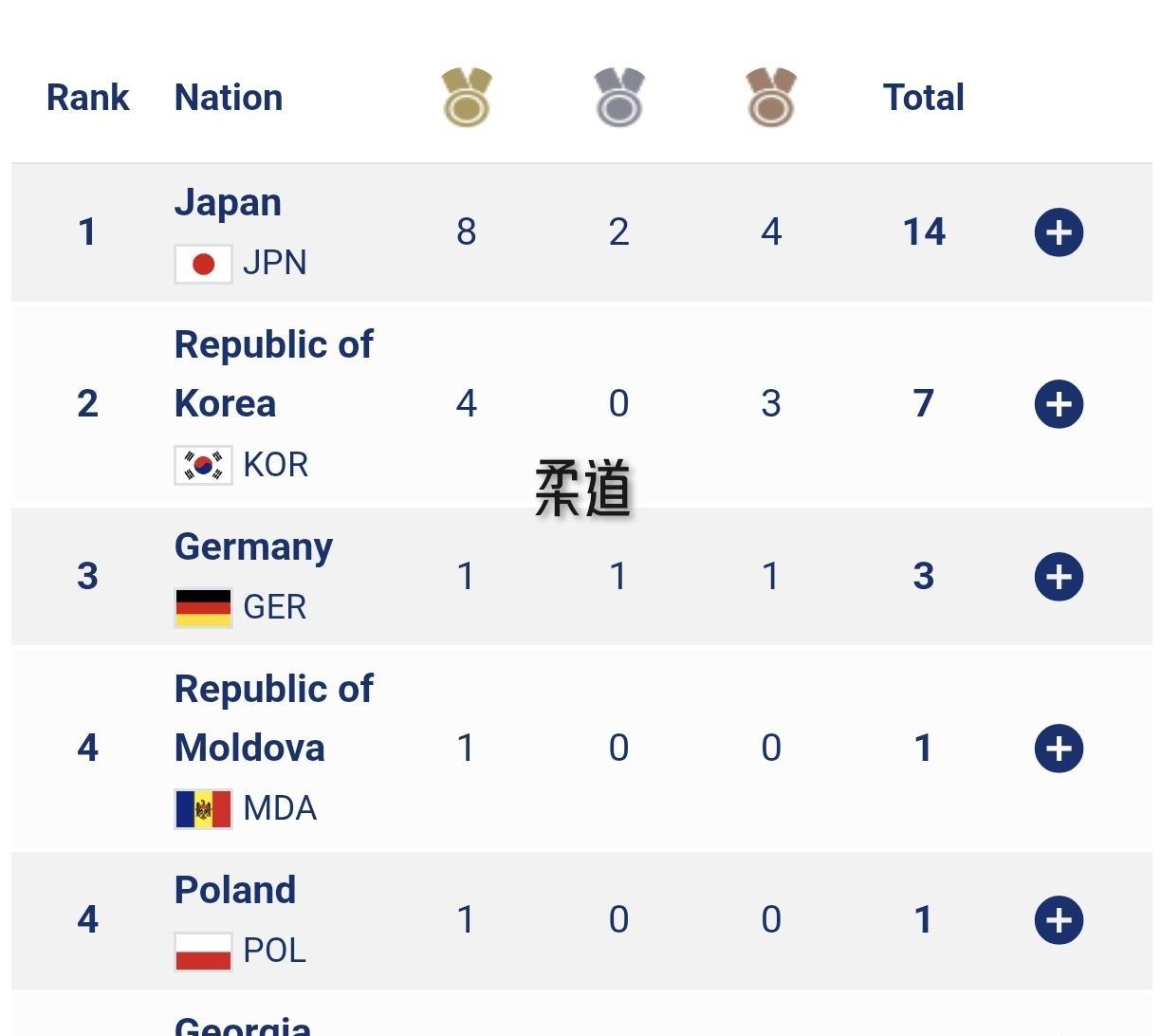
Task: Open the Germany nation link
Action: coord(253,546)
